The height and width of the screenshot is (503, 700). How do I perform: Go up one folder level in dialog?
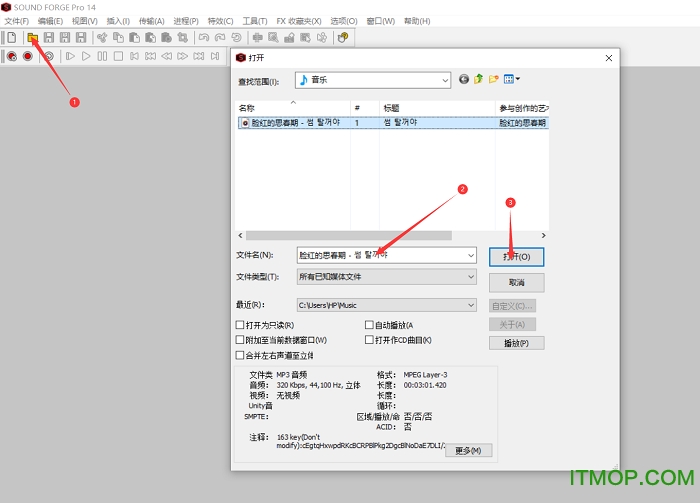click(479, 79)
